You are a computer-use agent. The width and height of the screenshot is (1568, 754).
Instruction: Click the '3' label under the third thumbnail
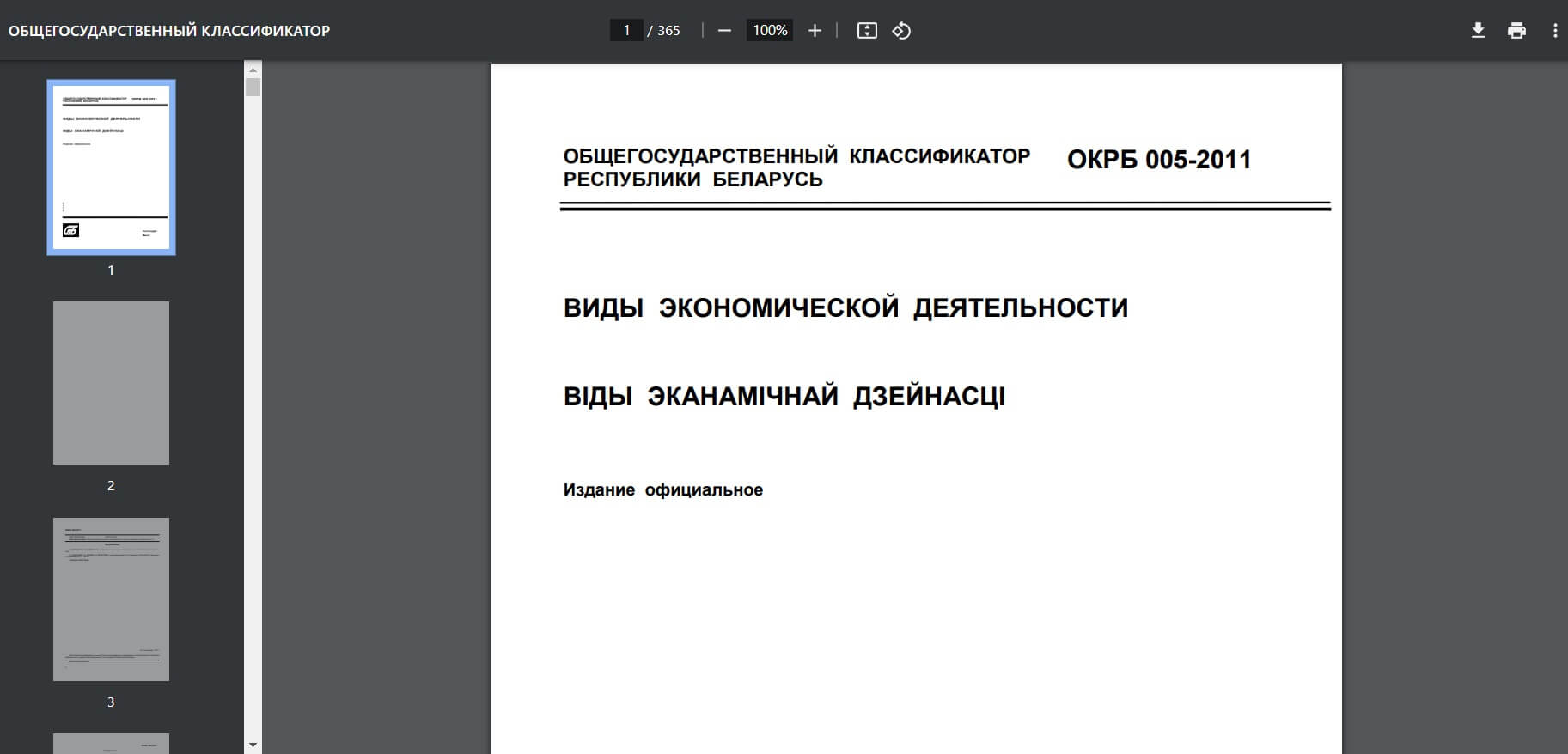[x=111, y=702]
